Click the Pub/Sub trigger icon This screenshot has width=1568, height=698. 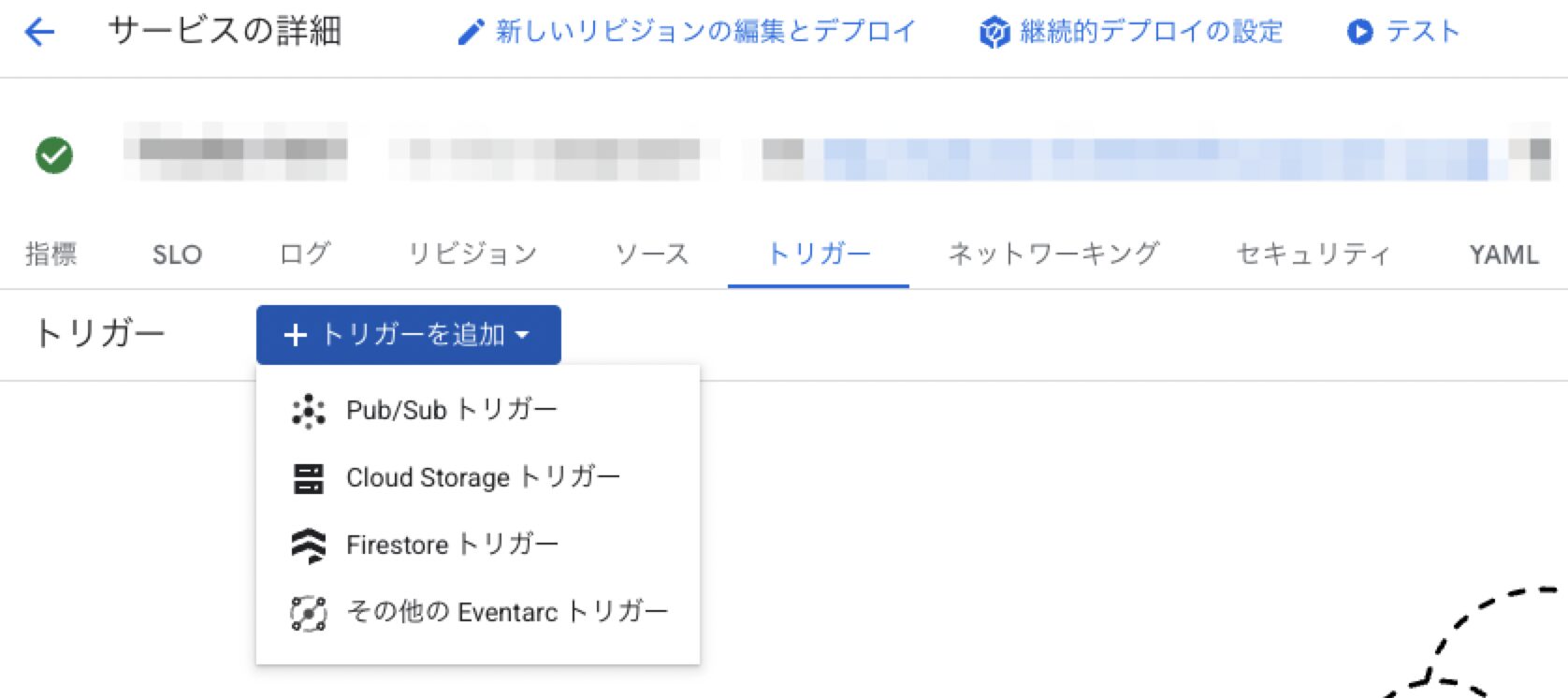click(308, 411)
